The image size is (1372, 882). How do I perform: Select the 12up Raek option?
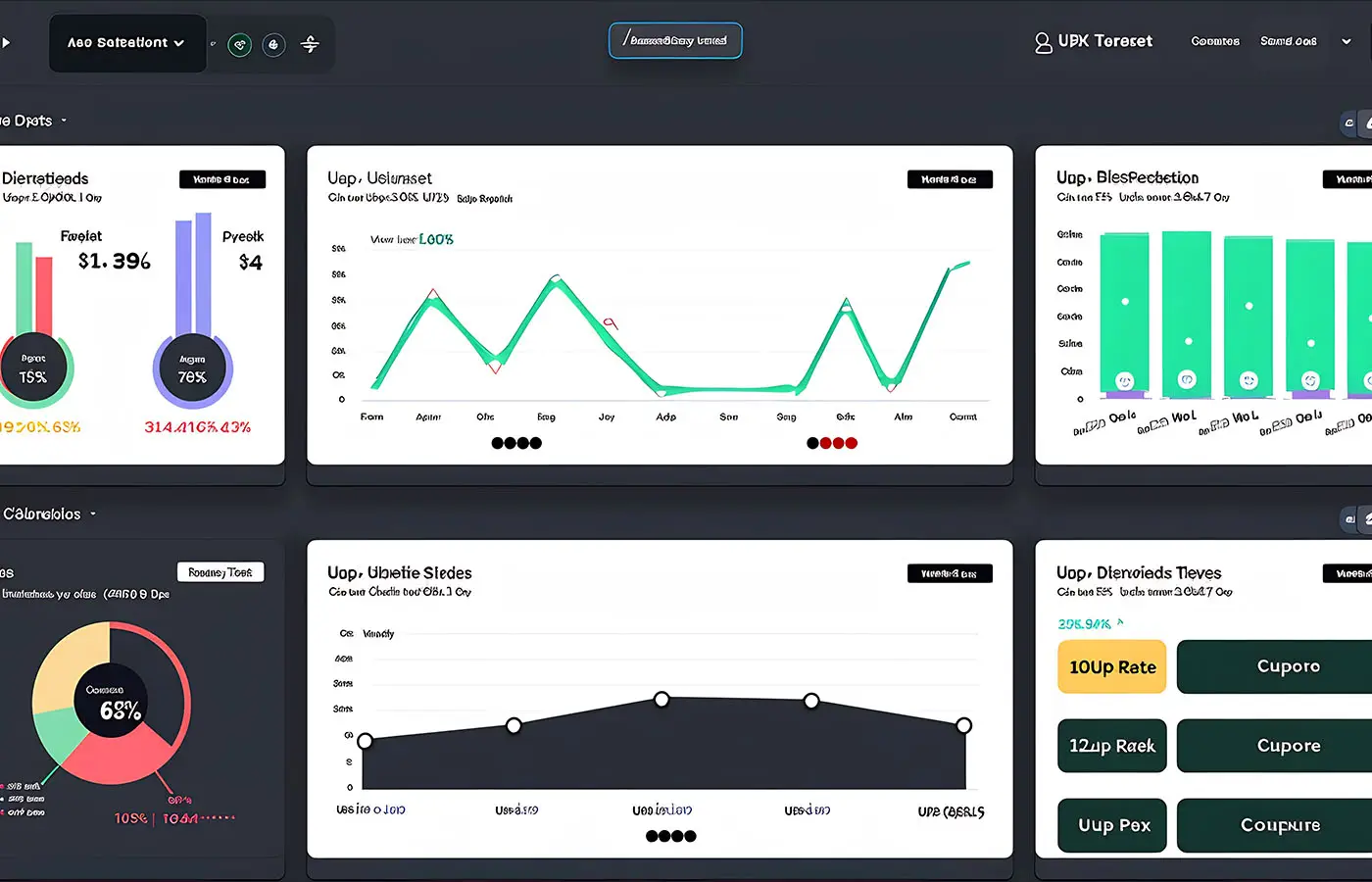1111,746
